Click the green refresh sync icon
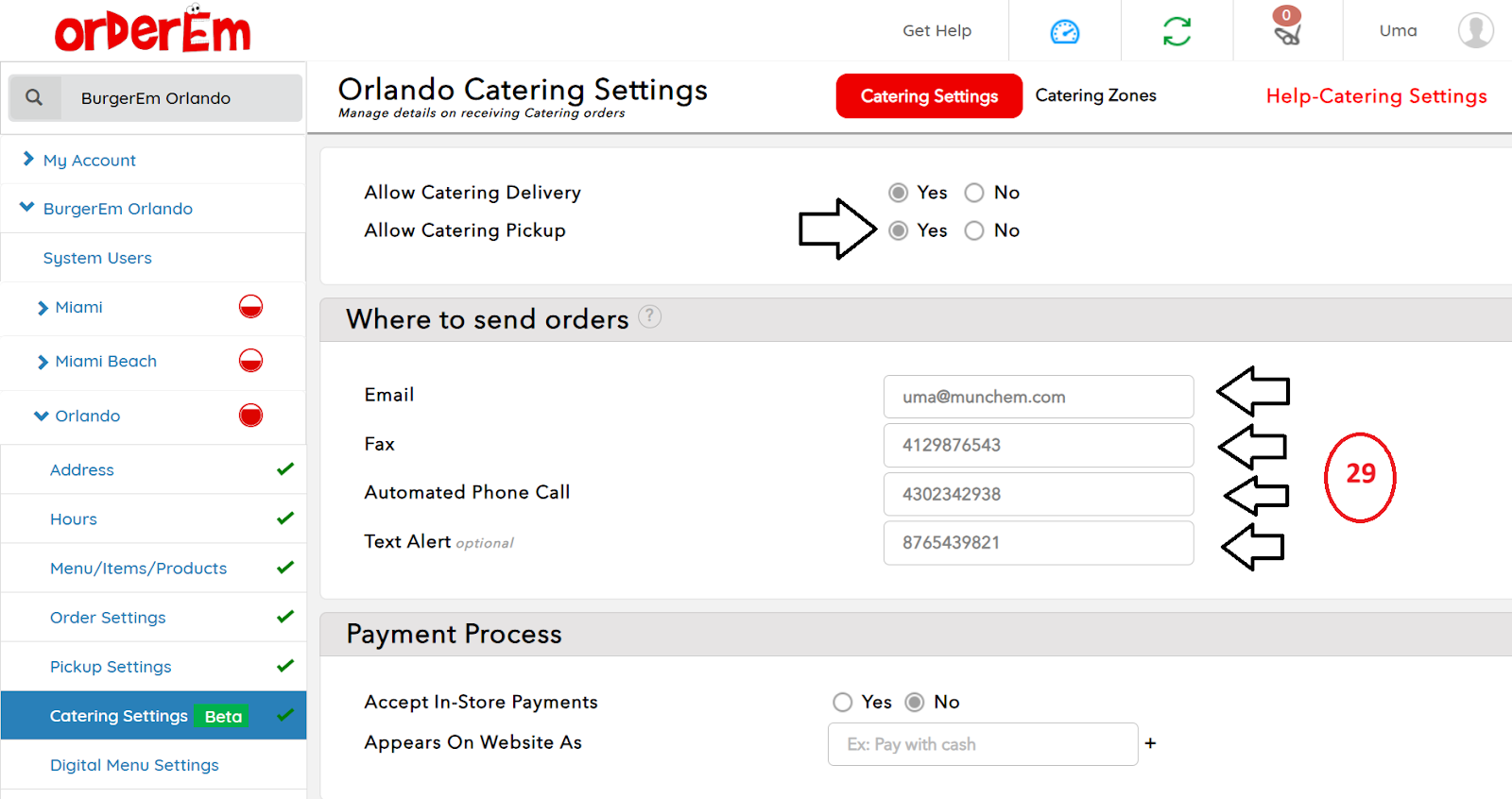The image size is (1512, 799). click(x=1177, y=31)
